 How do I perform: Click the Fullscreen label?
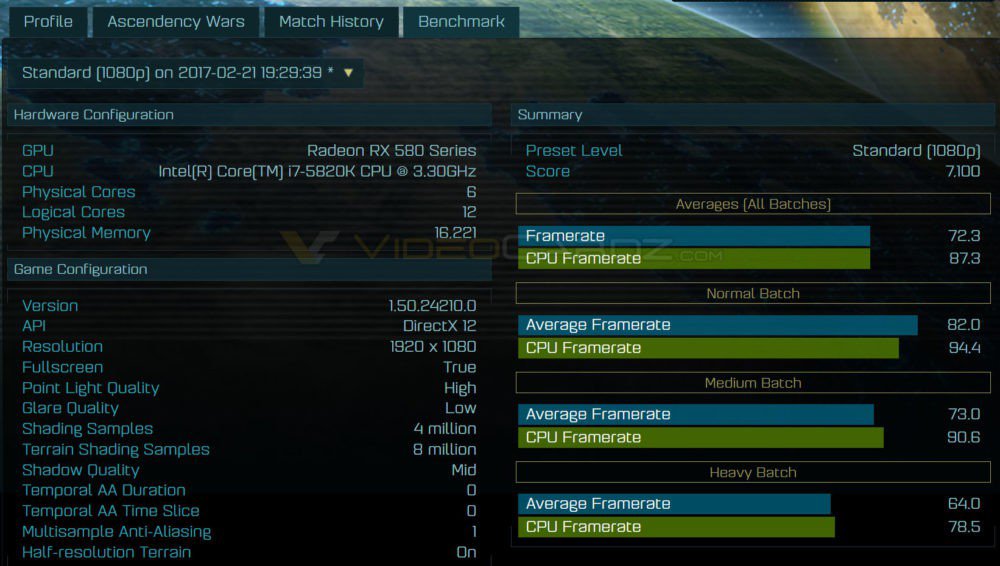(62, 368)
